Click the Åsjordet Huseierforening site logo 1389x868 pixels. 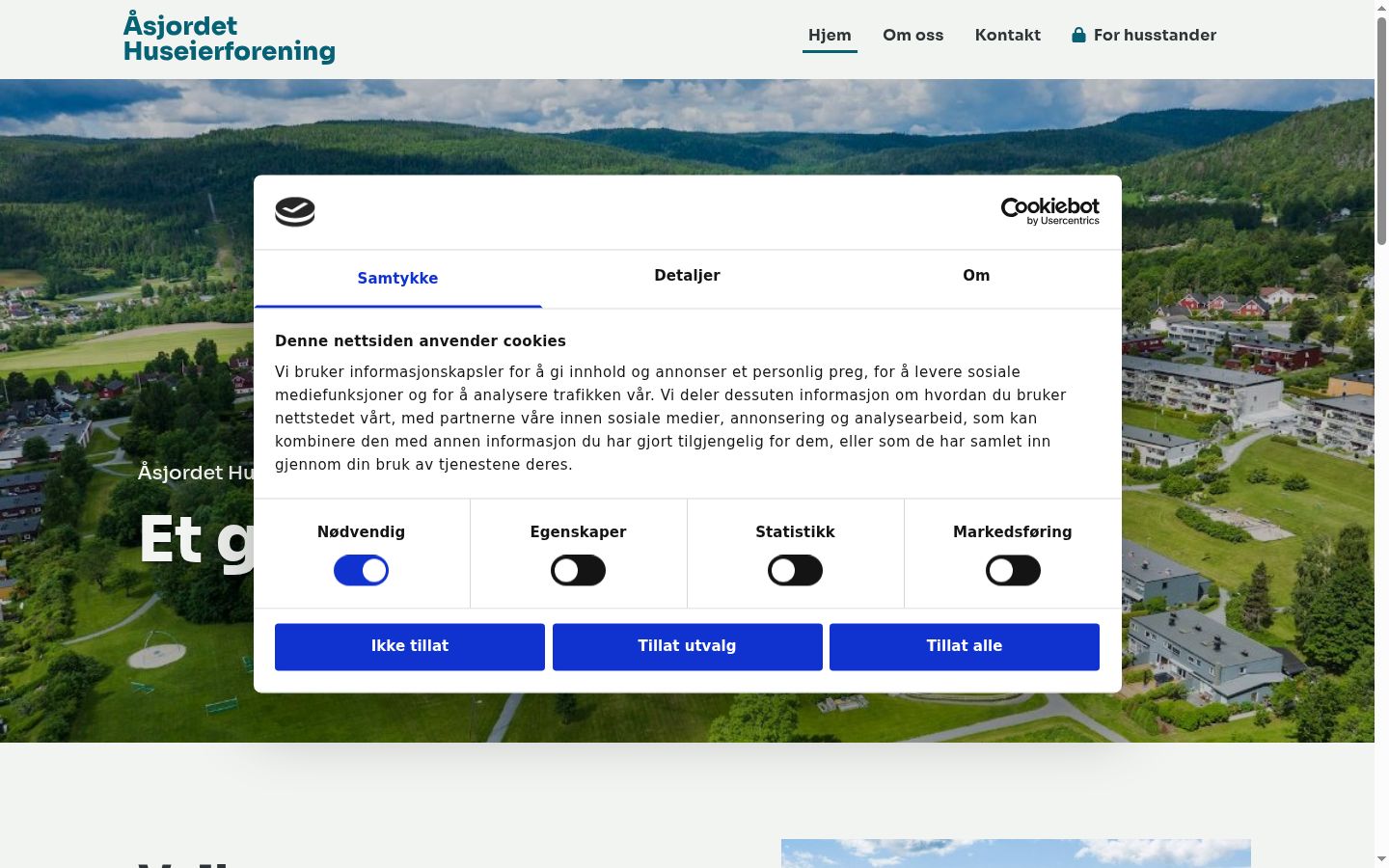pos(230,39)
